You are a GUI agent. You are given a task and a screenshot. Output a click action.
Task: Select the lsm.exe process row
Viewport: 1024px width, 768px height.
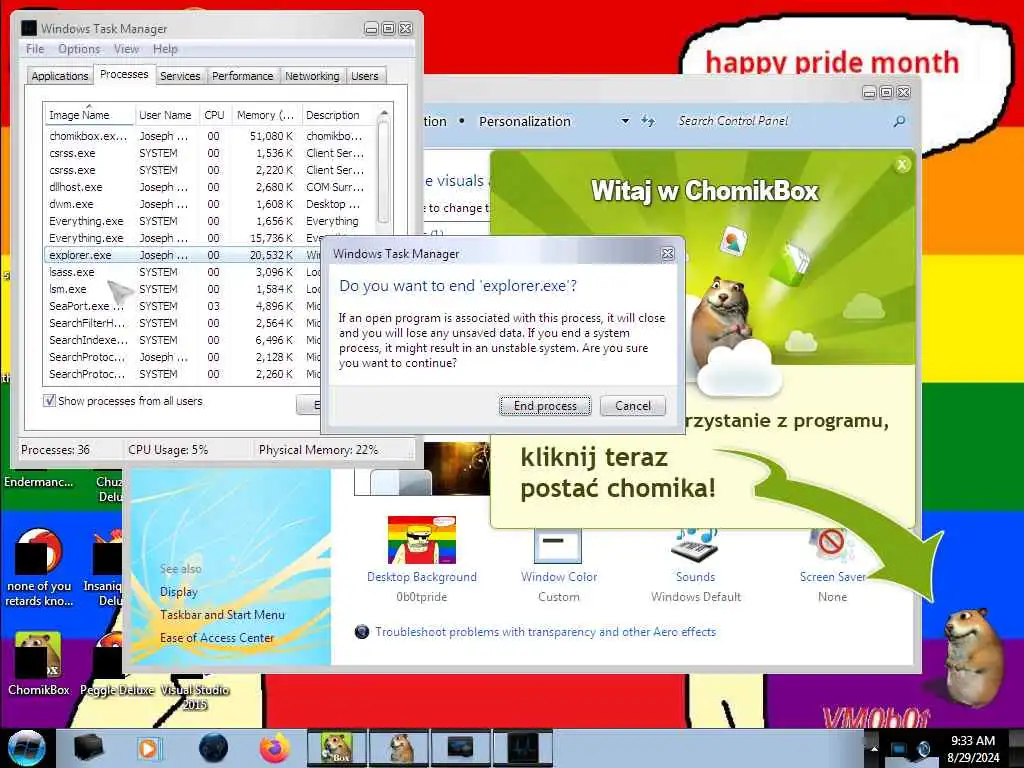click(x=183, y=289)
